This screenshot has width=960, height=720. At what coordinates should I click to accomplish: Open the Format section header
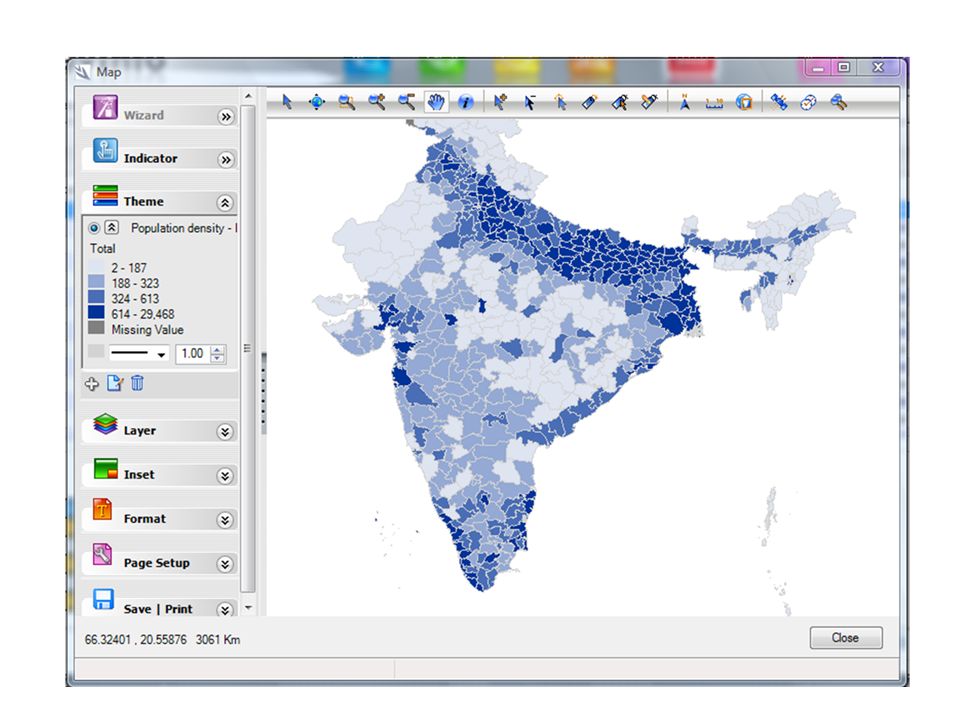[159, 519]
